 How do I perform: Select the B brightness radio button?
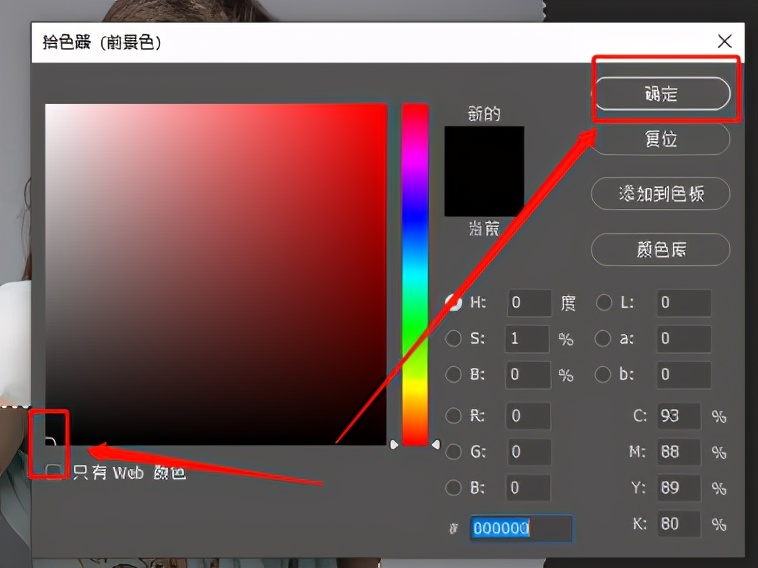click(453, 374)
